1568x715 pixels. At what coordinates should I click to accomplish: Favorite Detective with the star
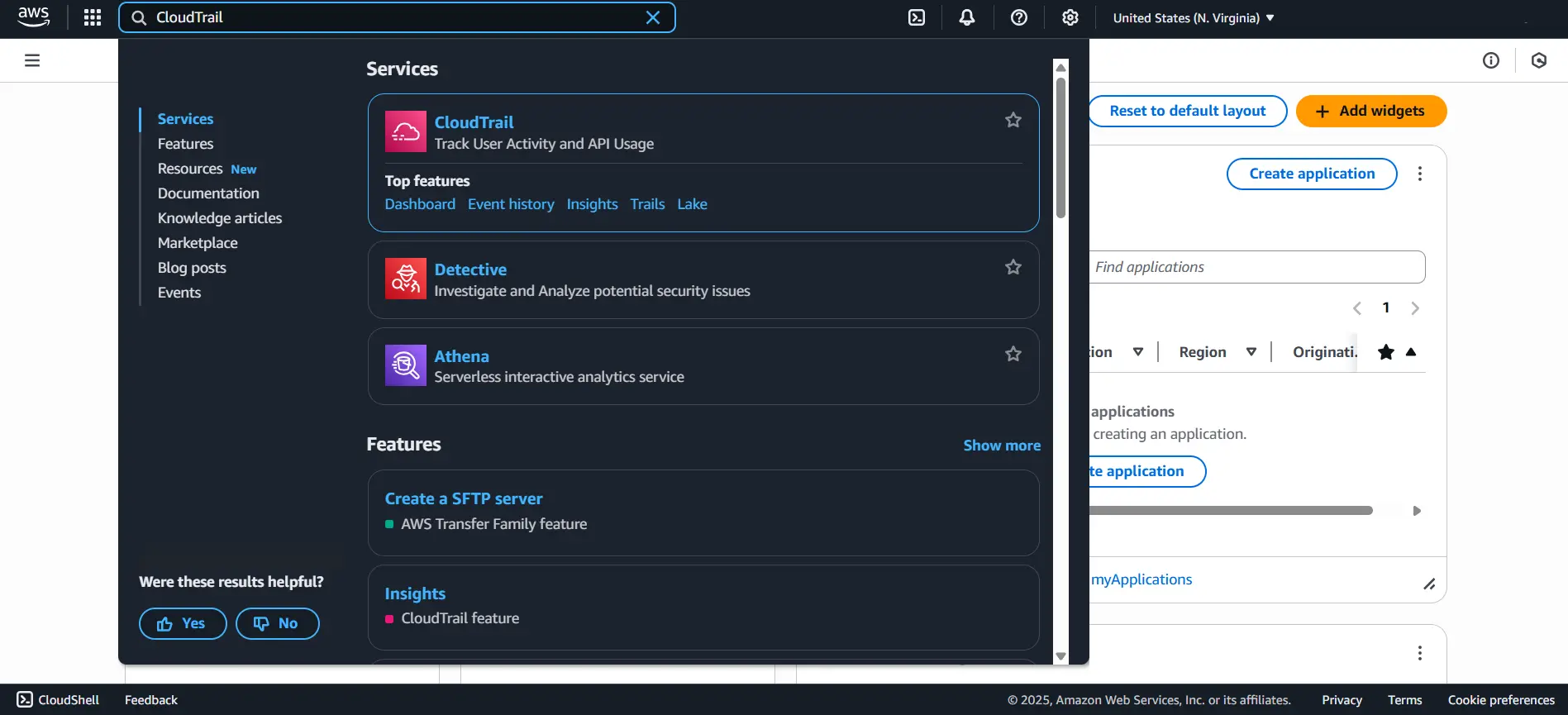(x=1013, y=267)
